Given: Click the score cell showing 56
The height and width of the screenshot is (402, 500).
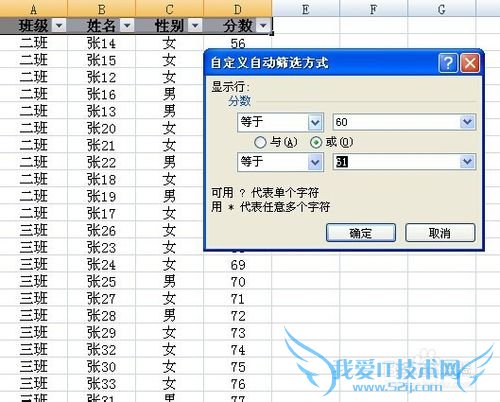Looking at the screenshot, I should 238,43.
